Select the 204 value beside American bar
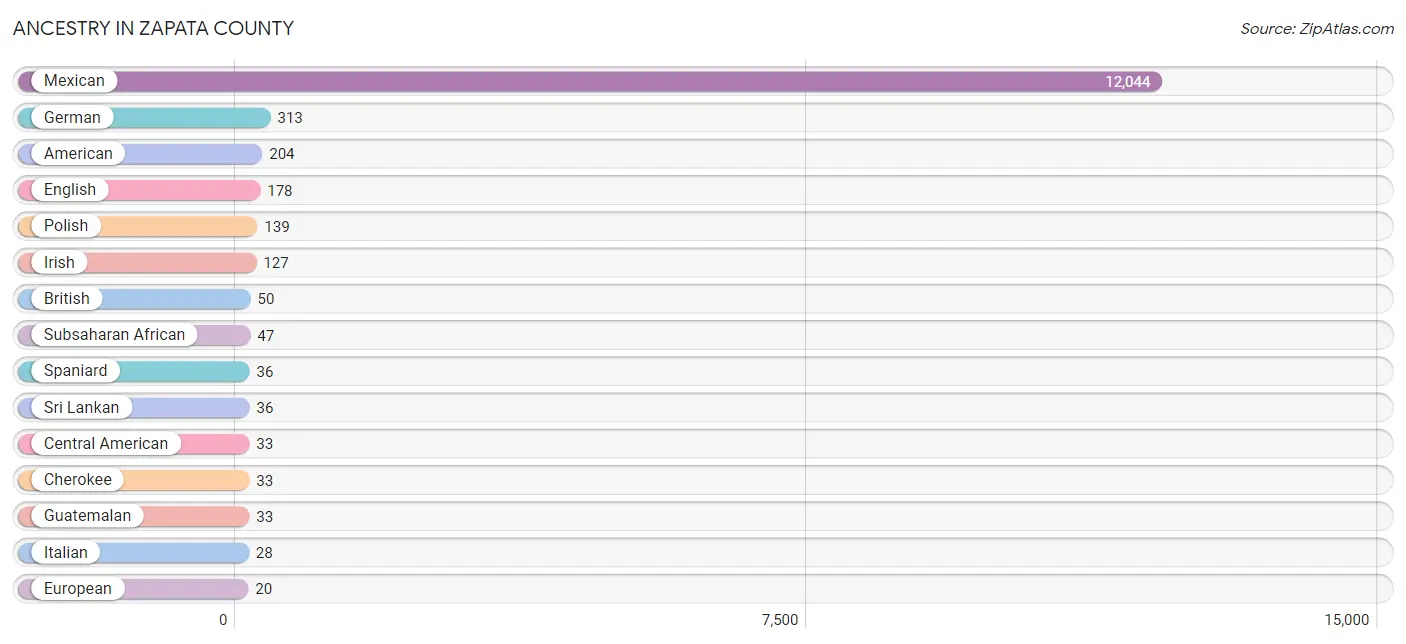Screen dimensions: 1406x644 (282, 154)
